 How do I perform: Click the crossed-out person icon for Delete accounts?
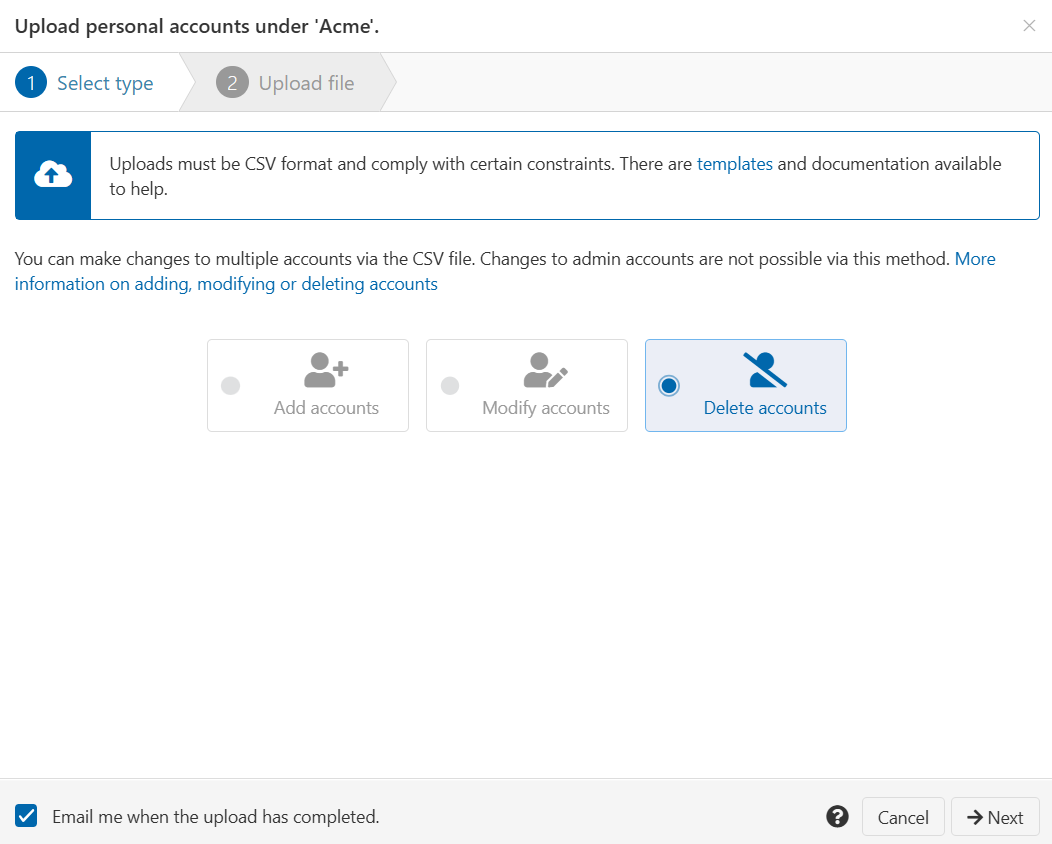(x=763, y=369)
